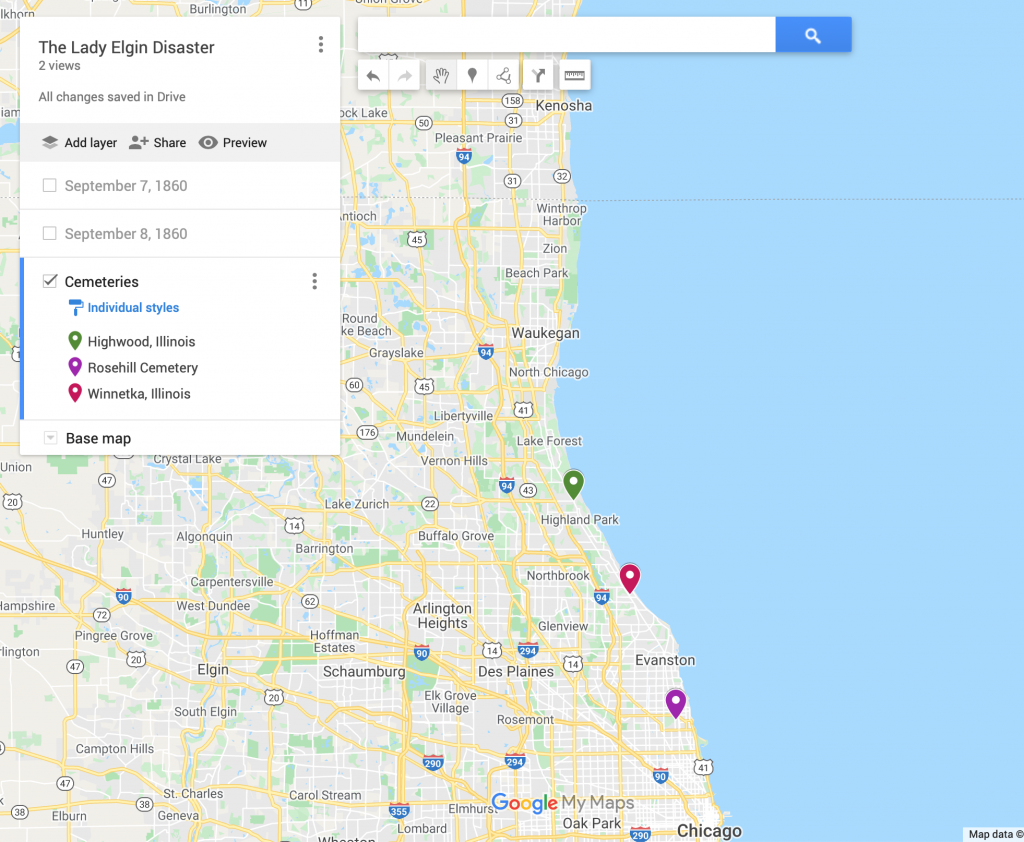Screen dimensions: 1024x842
Task: Select the Rosehill Cemetery list item
Action: click(143, 368)
